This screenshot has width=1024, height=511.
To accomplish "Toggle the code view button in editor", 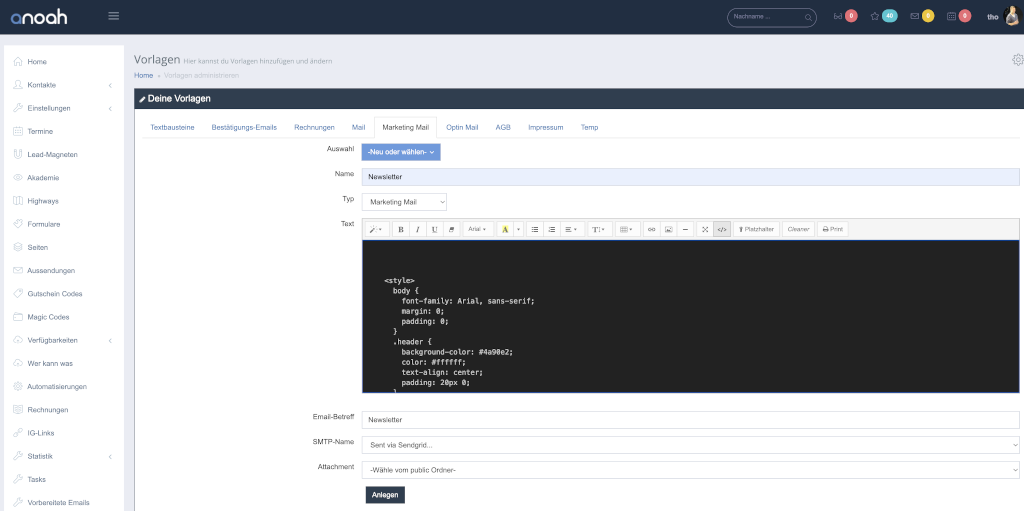I will [722, 229].
